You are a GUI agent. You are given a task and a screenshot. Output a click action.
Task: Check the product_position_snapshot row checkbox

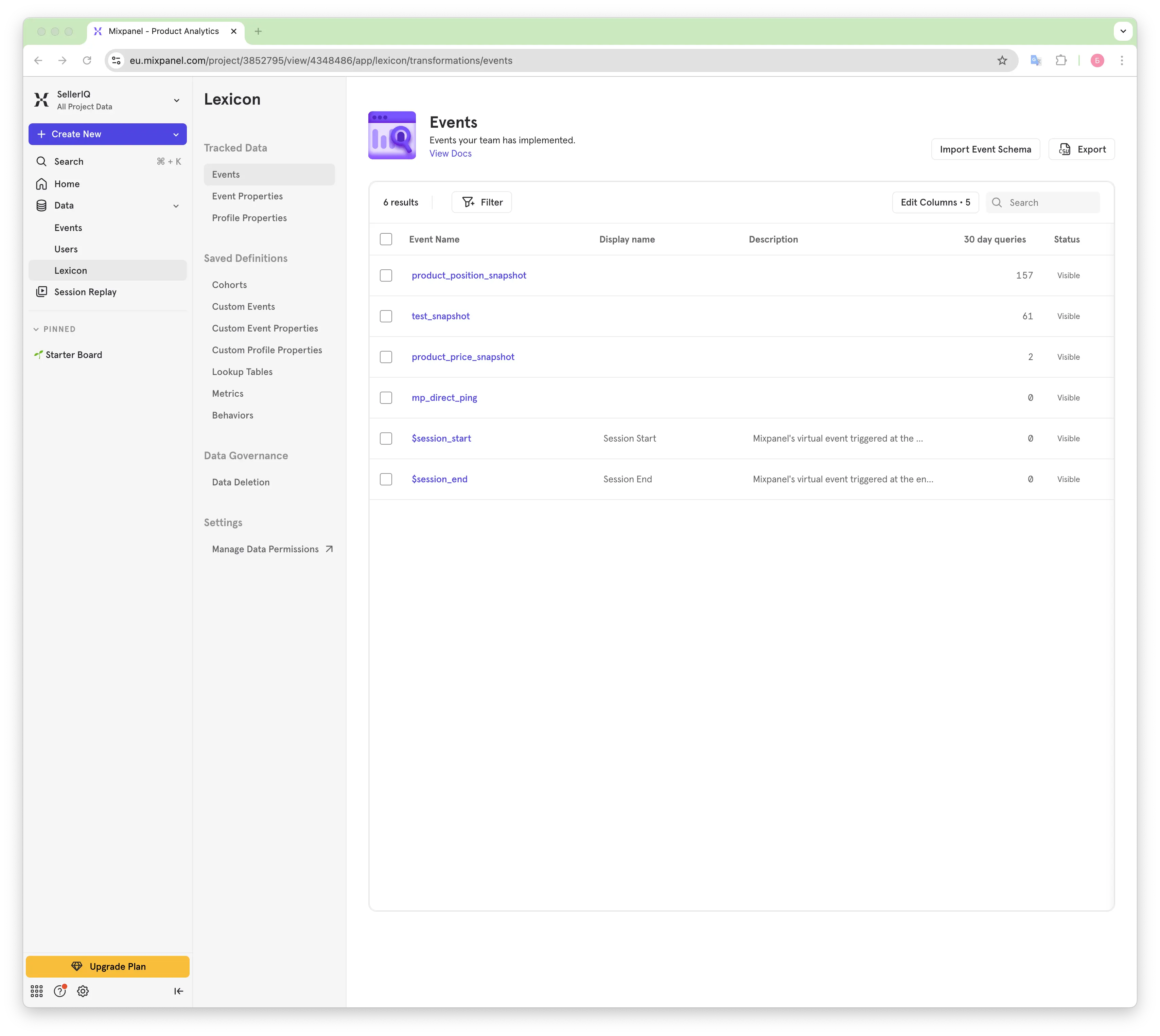click(x=386, y=275)
